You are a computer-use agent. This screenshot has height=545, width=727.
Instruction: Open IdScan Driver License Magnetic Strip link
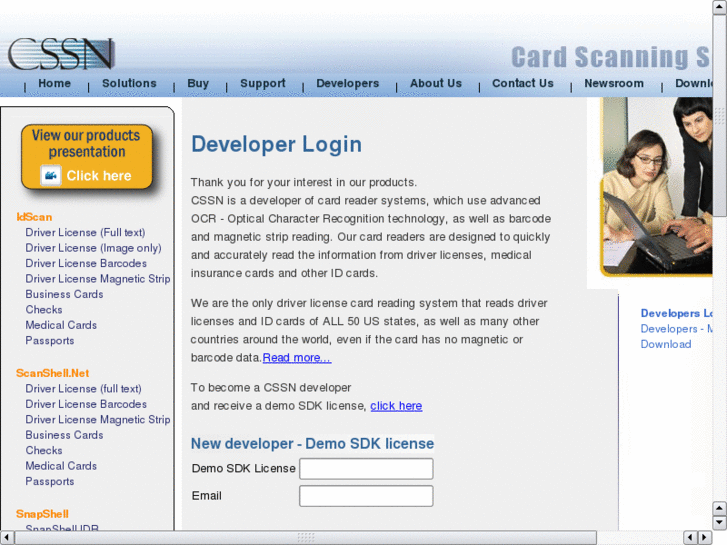point(98,279)
